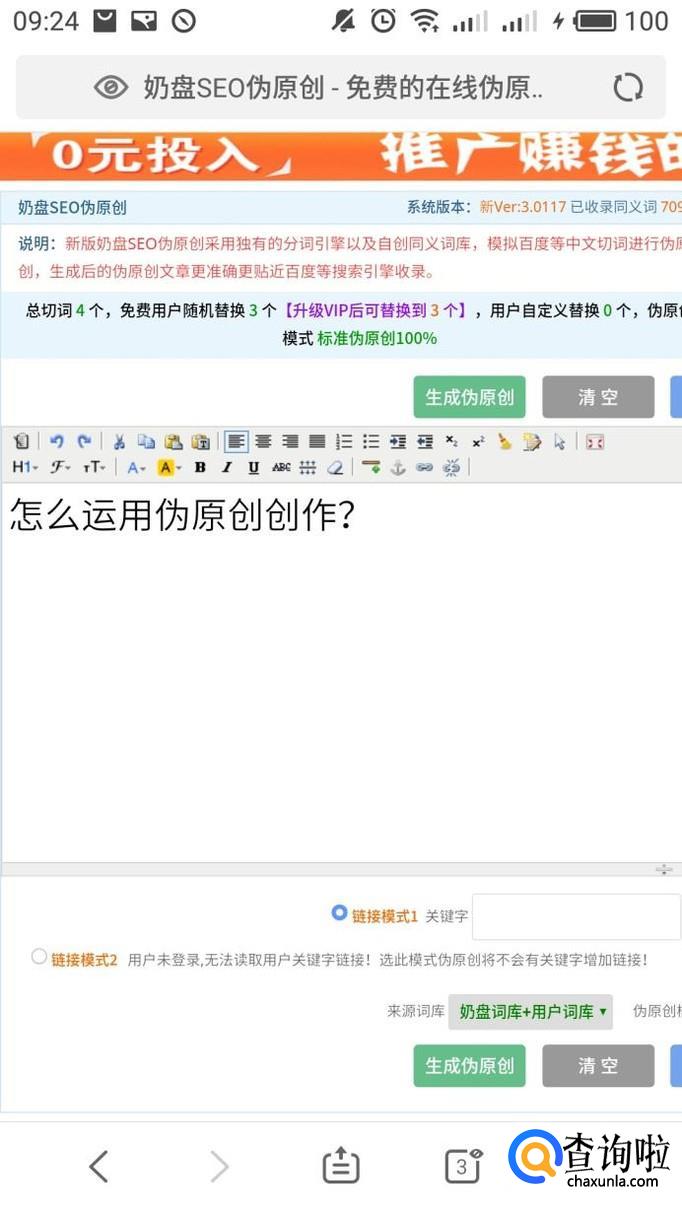Insert a numbered list
The height and width of the screenshot is (1212, 682).
(x=344, y=441)
